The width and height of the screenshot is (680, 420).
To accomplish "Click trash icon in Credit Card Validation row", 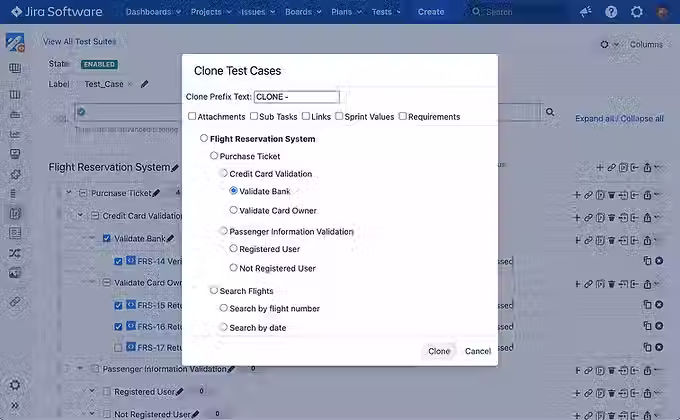I will [x=611, y=218].
